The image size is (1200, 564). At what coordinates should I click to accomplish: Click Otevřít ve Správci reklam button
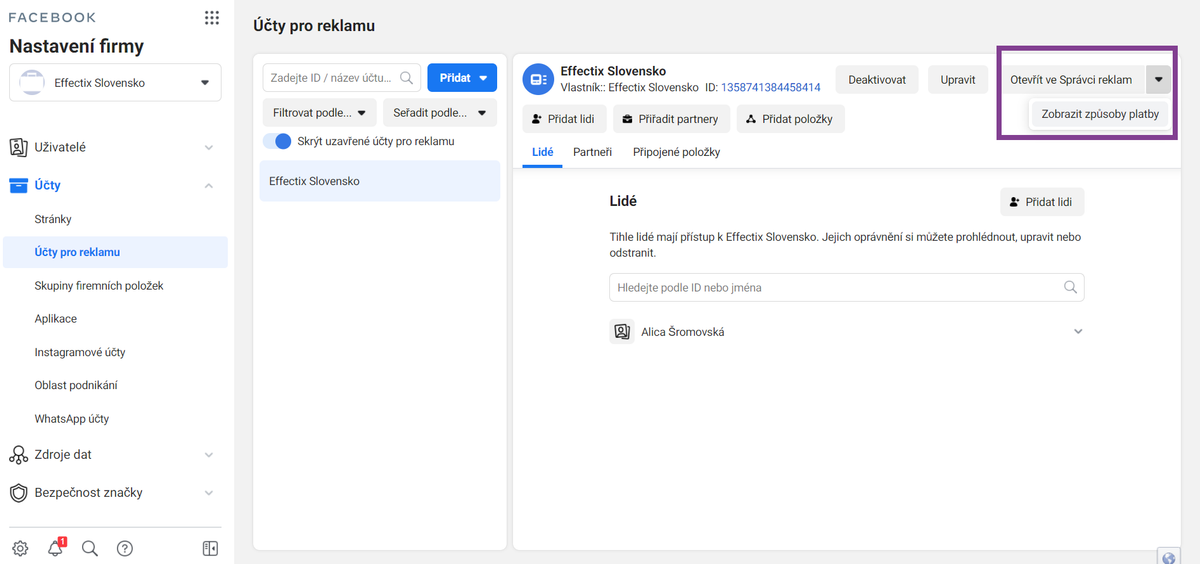tap(1071, 79)
